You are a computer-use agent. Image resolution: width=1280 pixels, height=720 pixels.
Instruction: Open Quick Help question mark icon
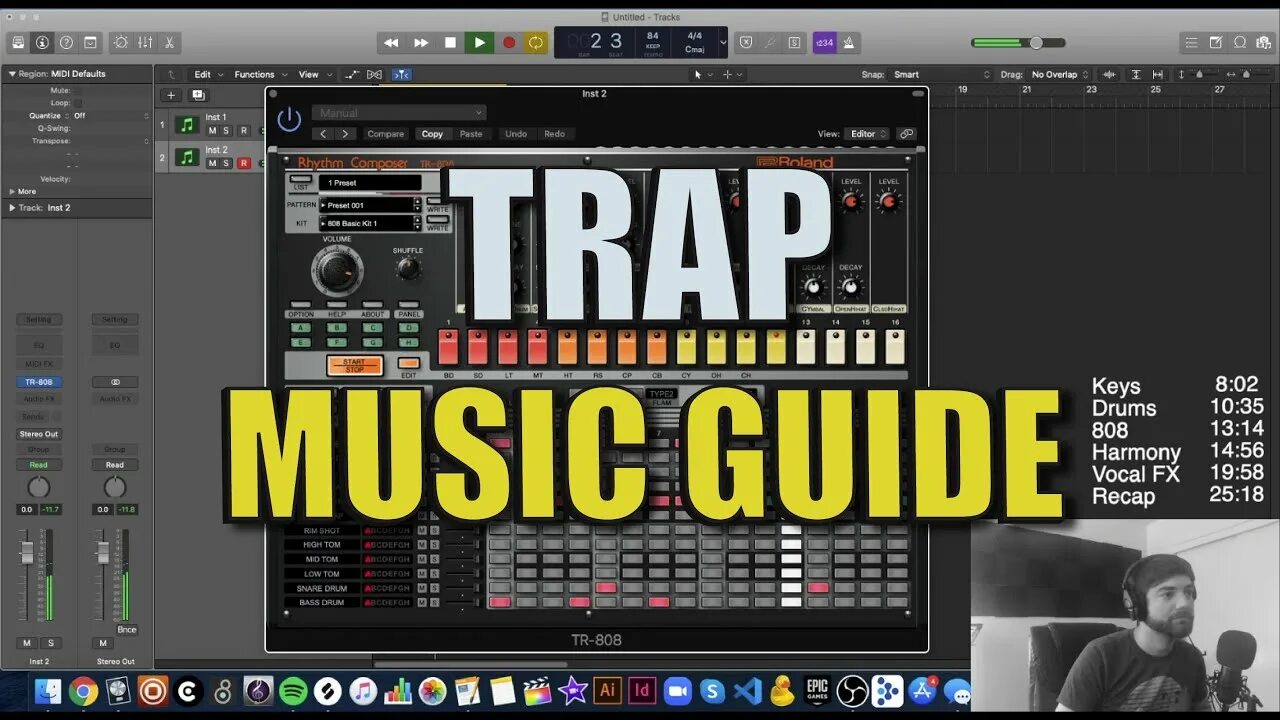66,42
